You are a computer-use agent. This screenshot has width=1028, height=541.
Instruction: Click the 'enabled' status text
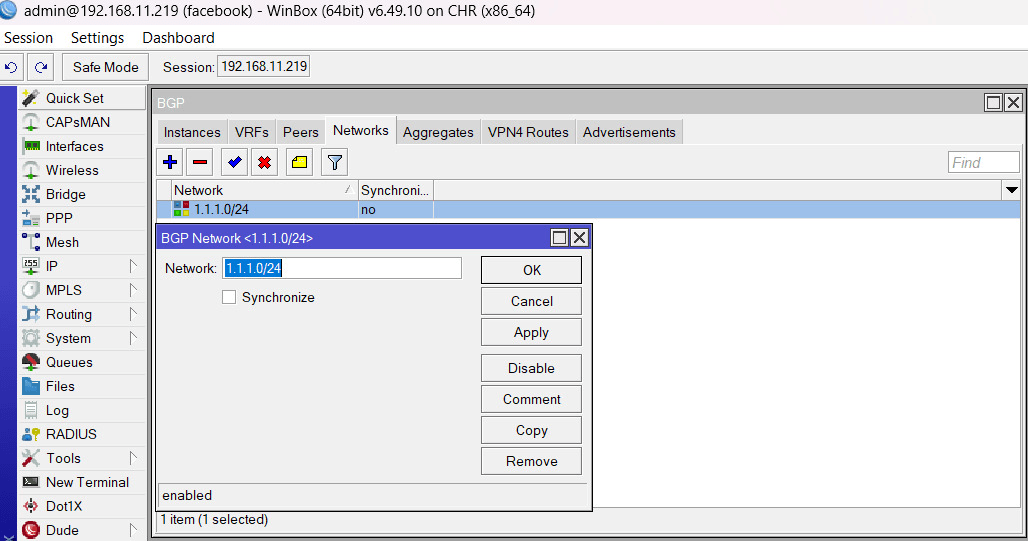point(187,495)
